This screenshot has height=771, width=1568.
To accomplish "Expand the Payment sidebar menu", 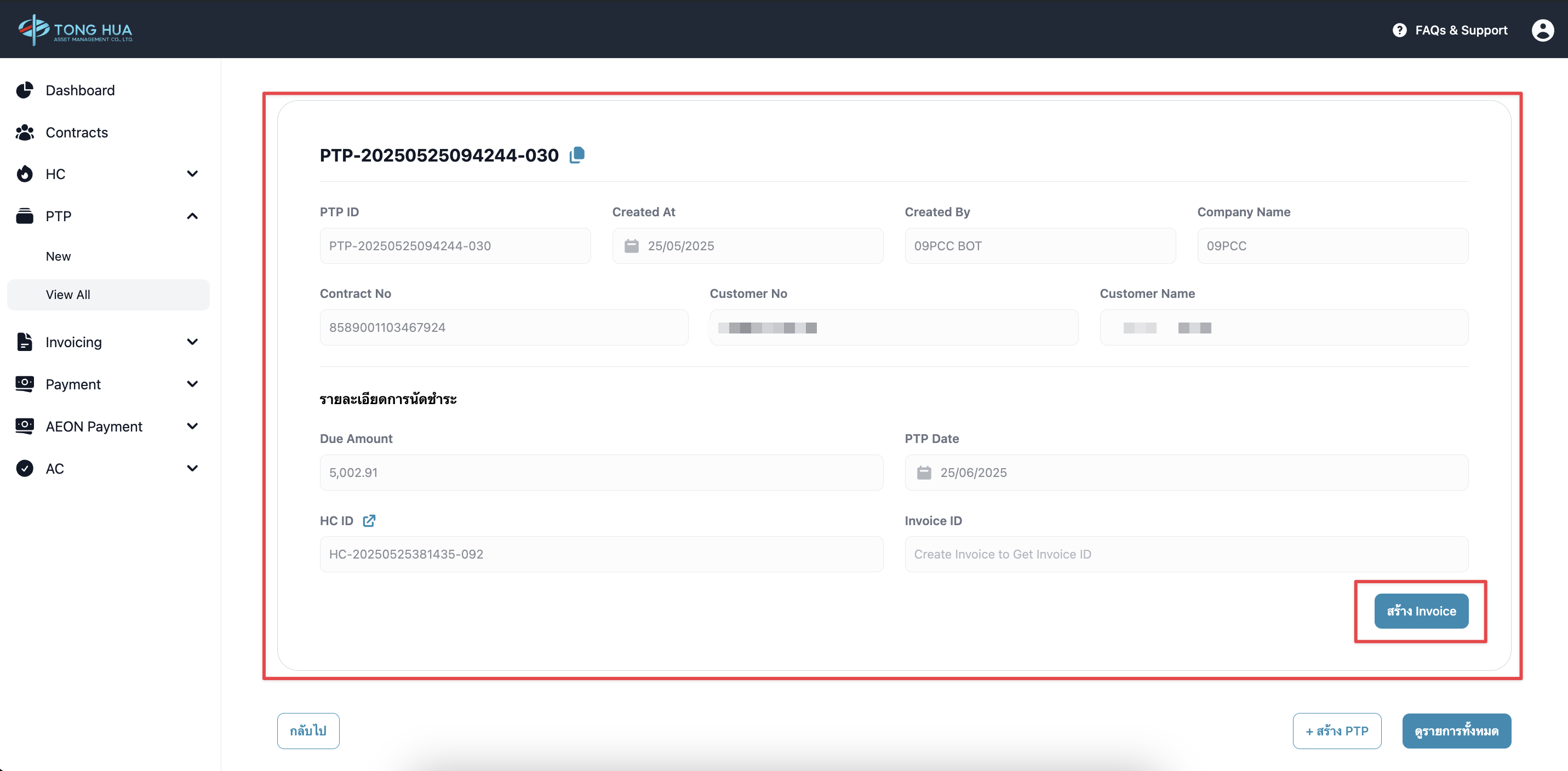I will click(192, 384).
